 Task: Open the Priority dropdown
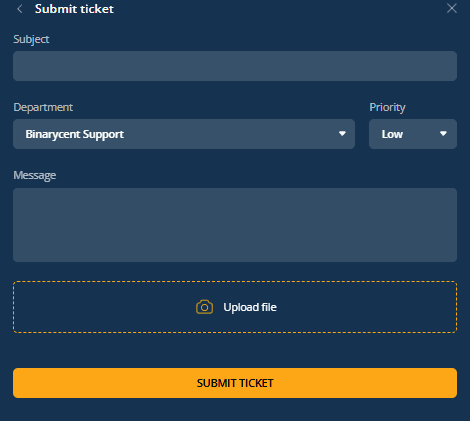[x=413, y=134]
